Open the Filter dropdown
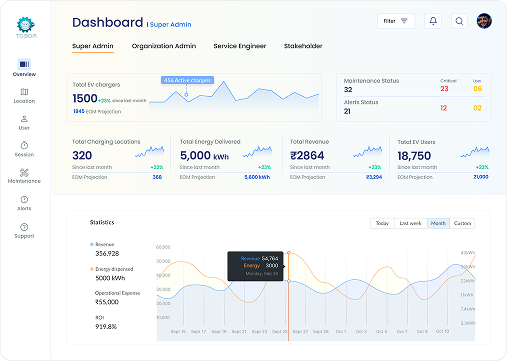 396,21
